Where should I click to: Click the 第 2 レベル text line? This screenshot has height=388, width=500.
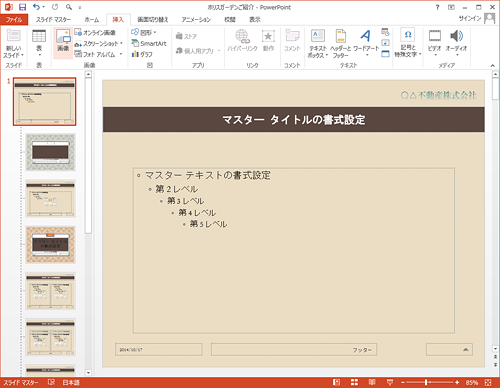(177, 189)
